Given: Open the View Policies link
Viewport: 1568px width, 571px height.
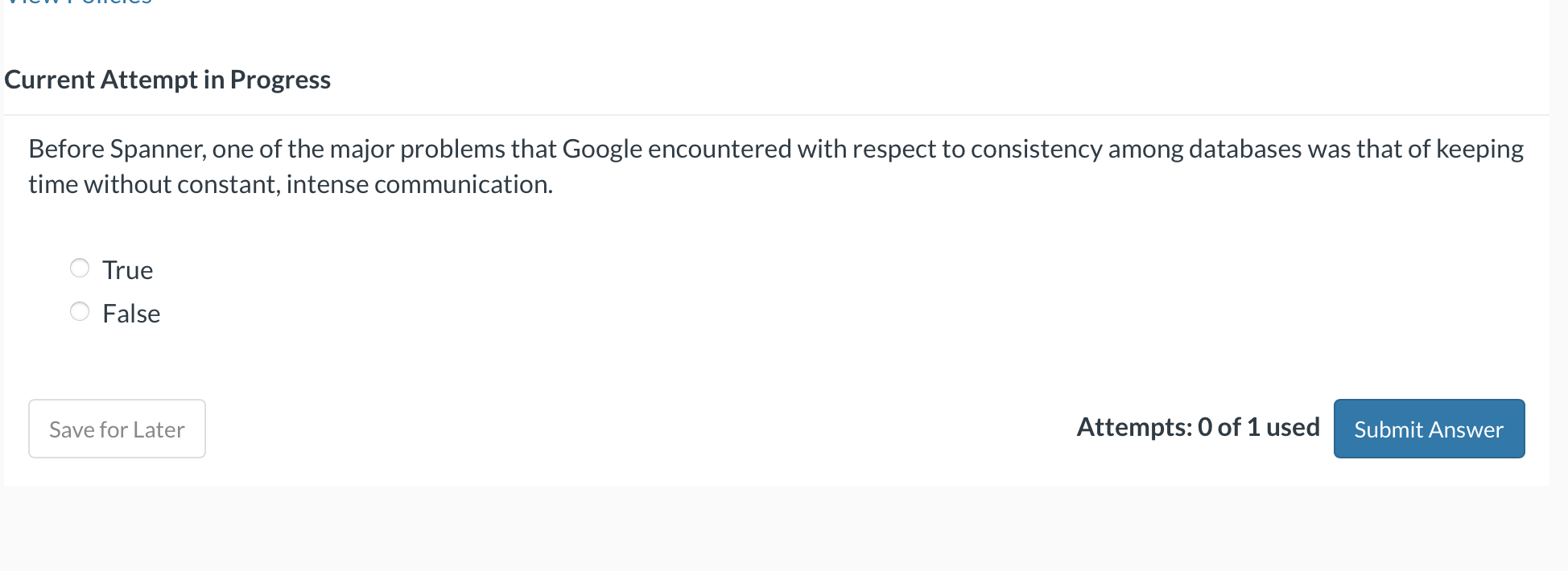Looking at the screenshot, I should pos(76,3).
